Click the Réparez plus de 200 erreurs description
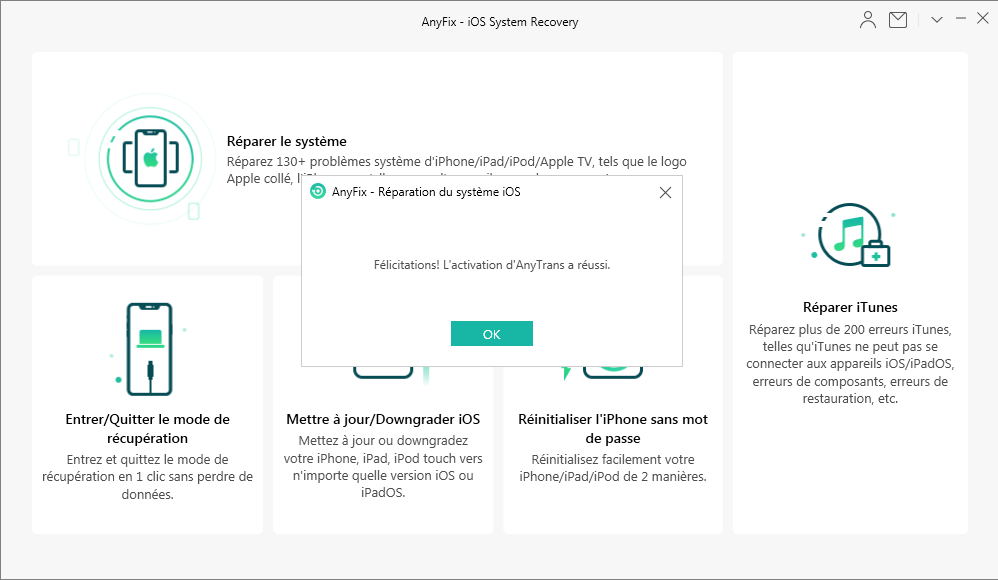Viewport: 998px width, 580px height. click(850, 364)
